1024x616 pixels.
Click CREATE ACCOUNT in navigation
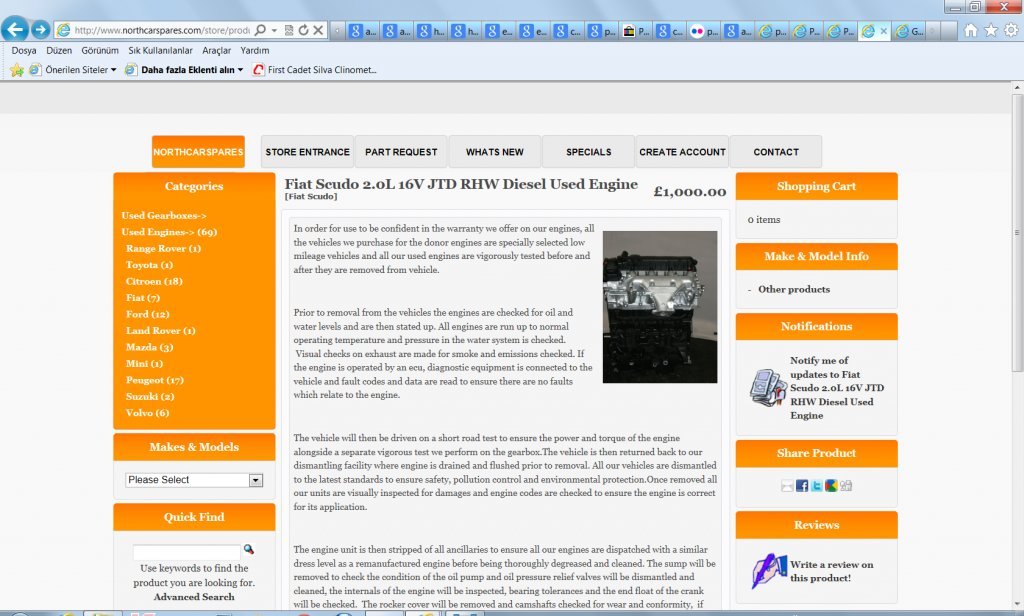(682, 152)
